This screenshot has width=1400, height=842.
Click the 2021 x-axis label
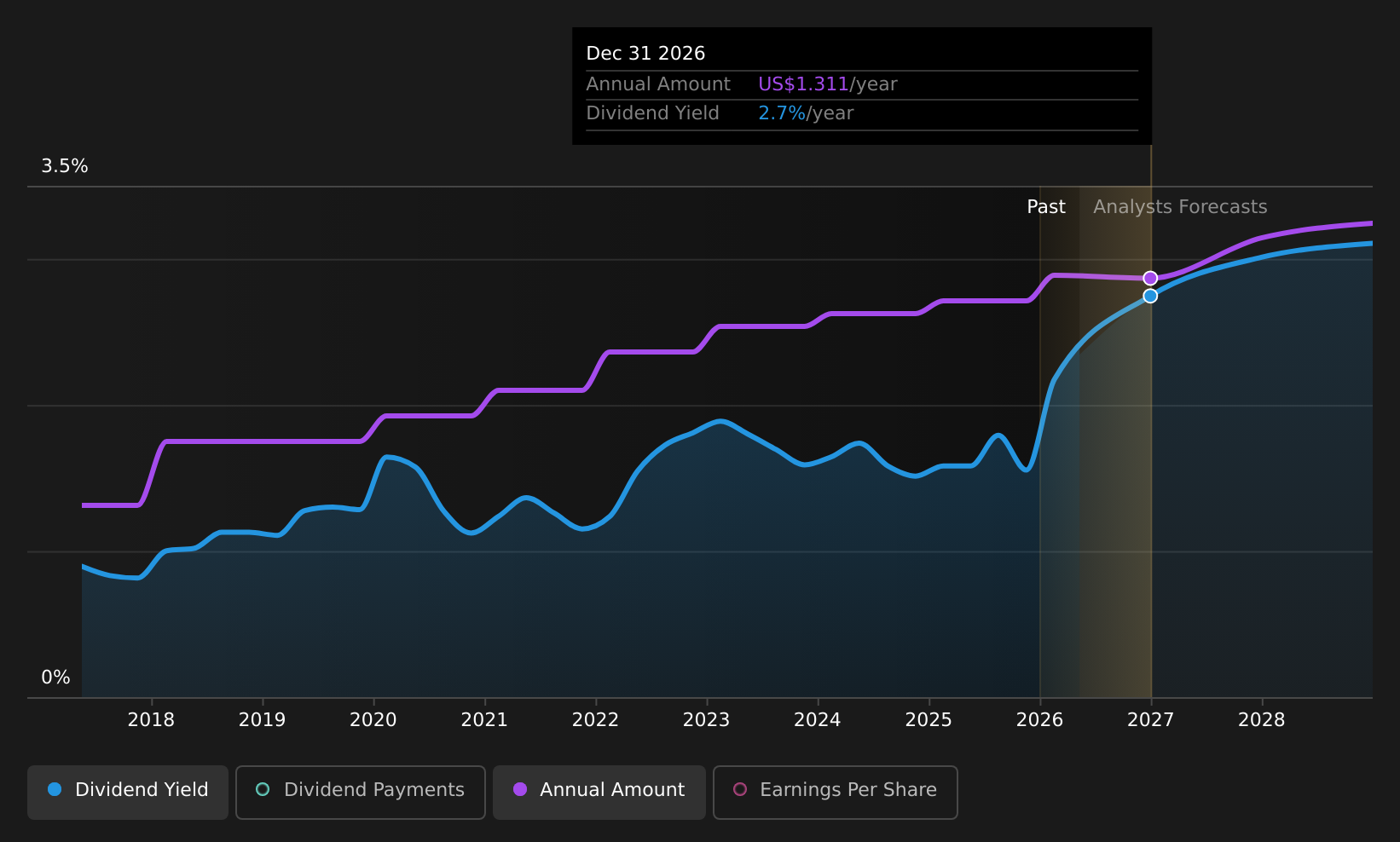[x=484, y=720]
